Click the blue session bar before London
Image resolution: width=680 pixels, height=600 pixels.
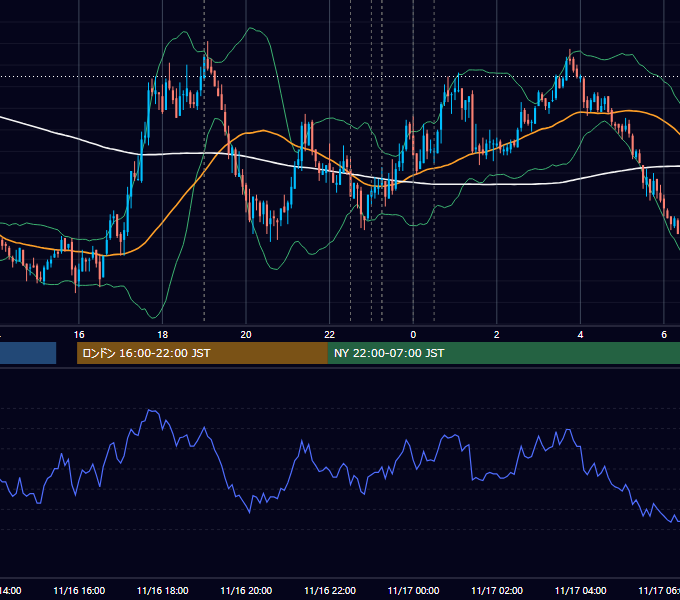click(28, 353)
